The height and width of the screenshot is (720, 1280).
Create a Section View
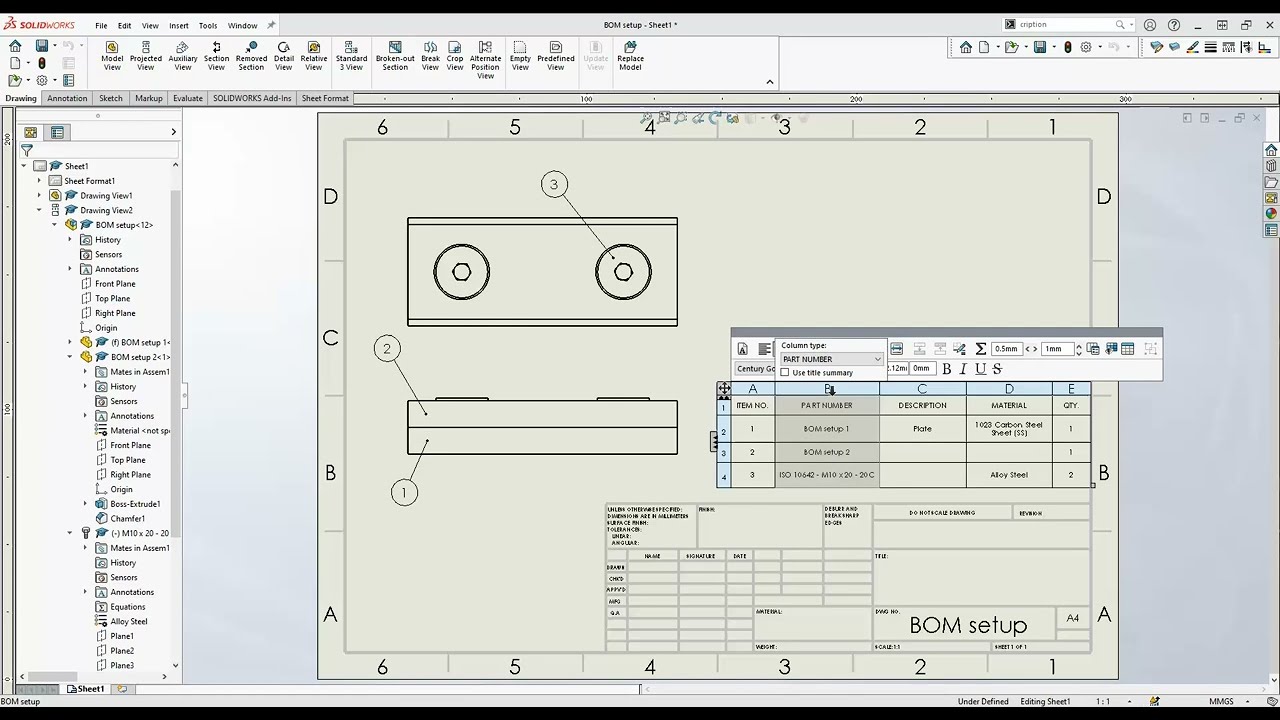(216, 56)
